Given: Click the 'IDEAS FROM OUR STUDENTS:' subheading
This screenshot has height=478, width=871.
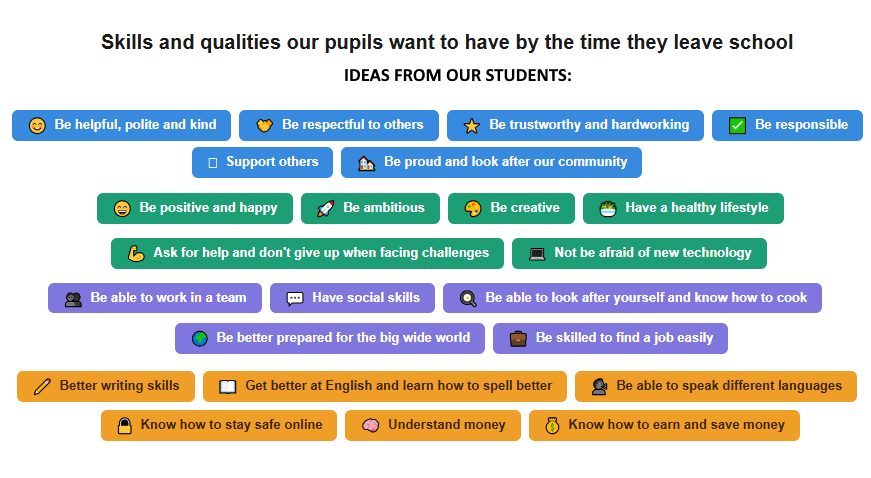Looking at the screenshot, I should [x=457, y=76].
